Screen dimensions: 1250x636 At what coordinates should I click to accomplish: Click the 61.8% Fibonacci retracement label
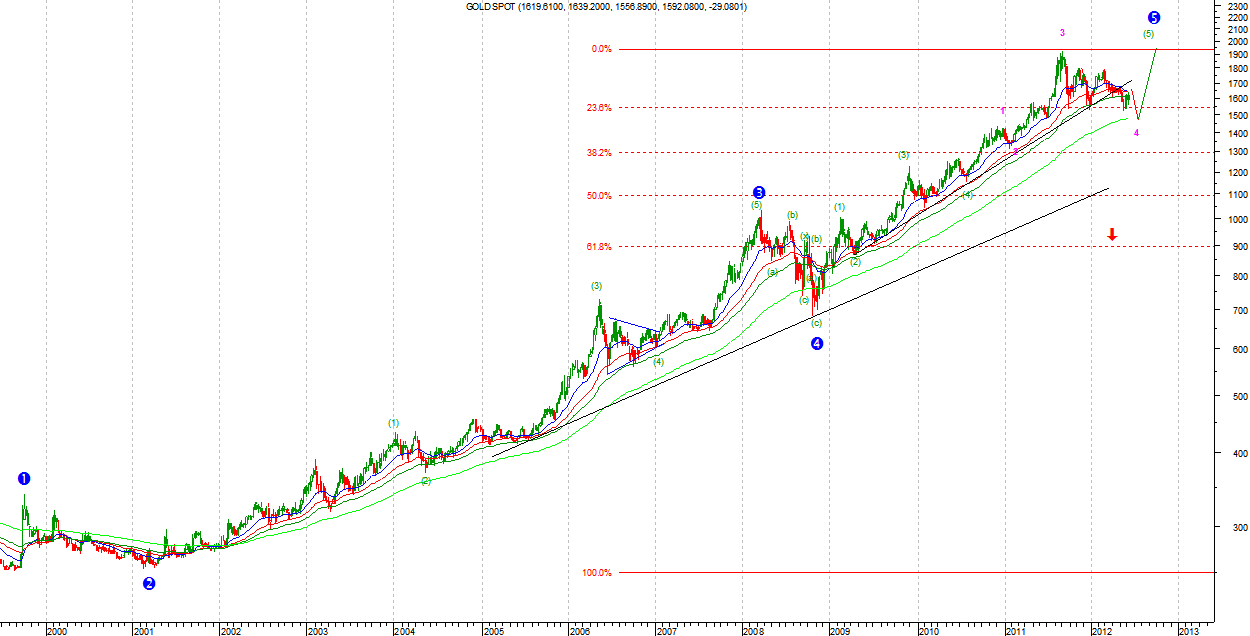[x=600, y=246]
